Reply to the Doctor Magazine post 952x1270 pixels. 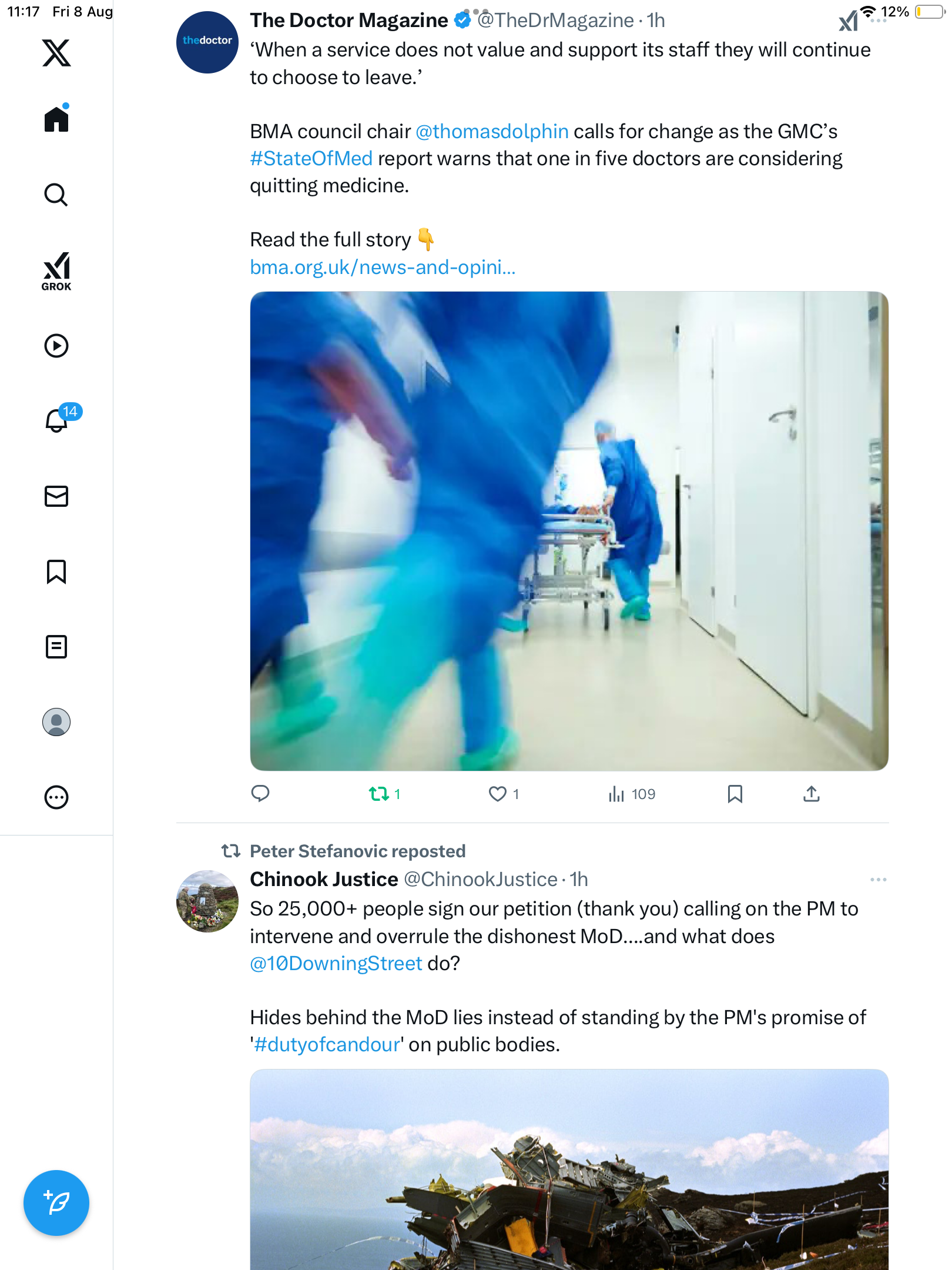(x=260, y=794)
